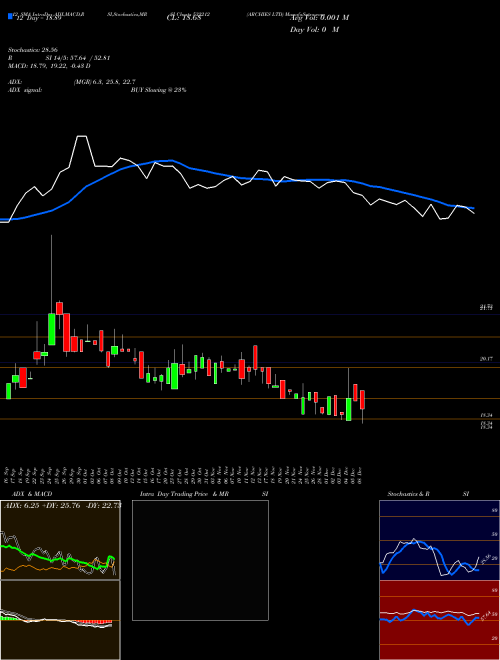Click the 'CL: 18.68' closing price text
The image size is (500, 660).
[183, 19]
